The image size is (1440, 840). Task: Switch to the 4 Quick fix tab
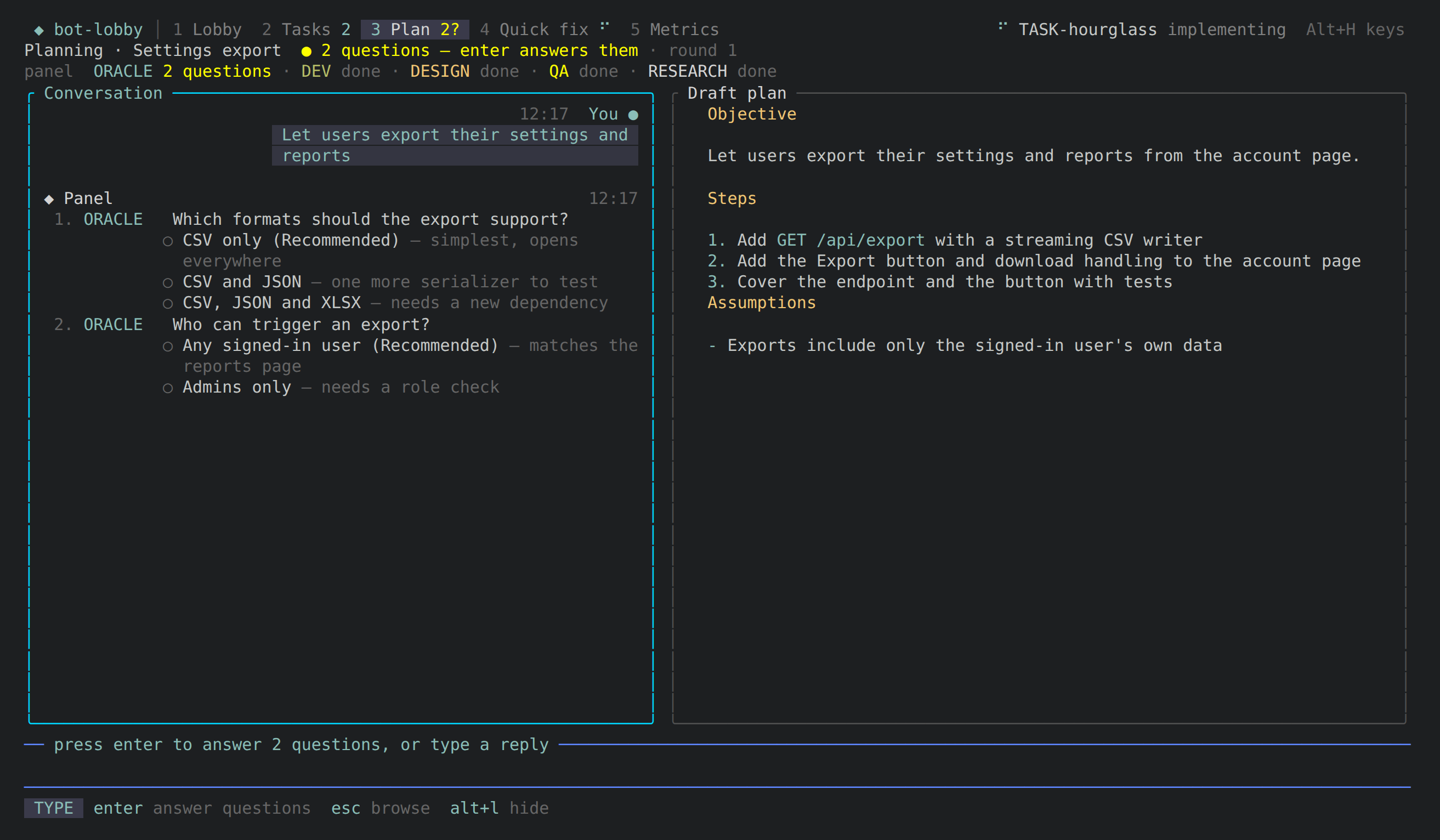click(544, 29)
